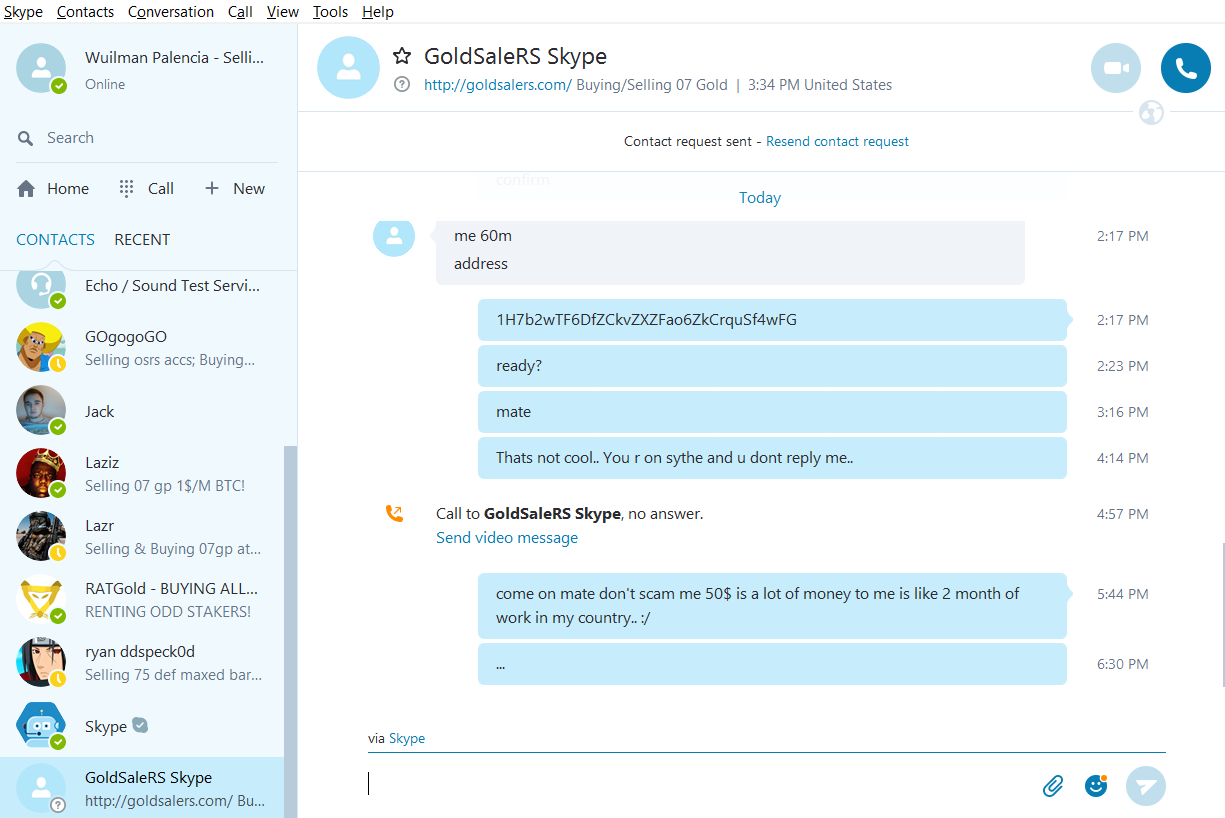Select RATGold contact avatar
The width and height of the screenshot is (1225, 818).
41,600
